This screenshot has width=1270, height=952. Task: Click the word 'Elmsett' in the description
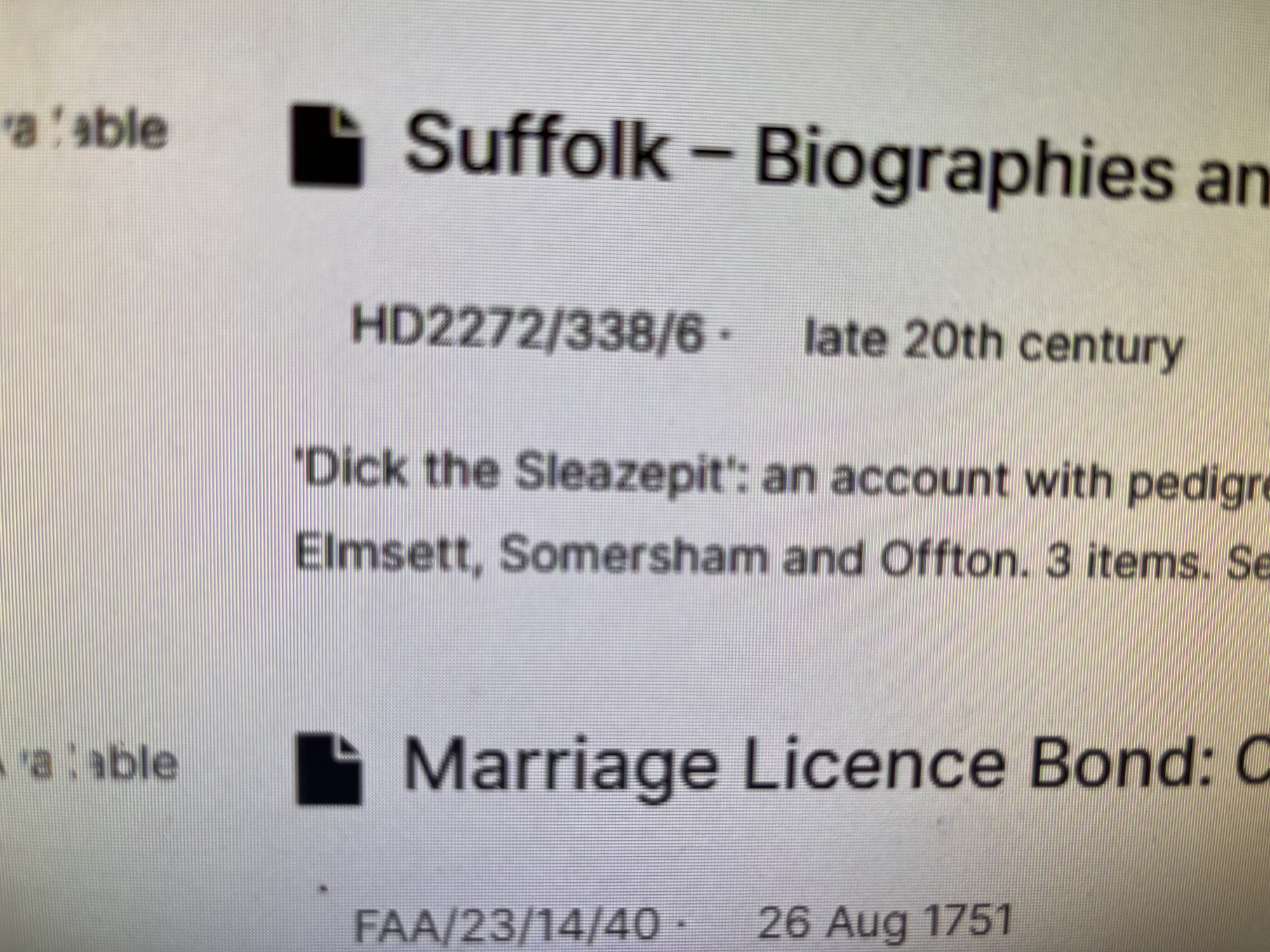tap(384, 556)
